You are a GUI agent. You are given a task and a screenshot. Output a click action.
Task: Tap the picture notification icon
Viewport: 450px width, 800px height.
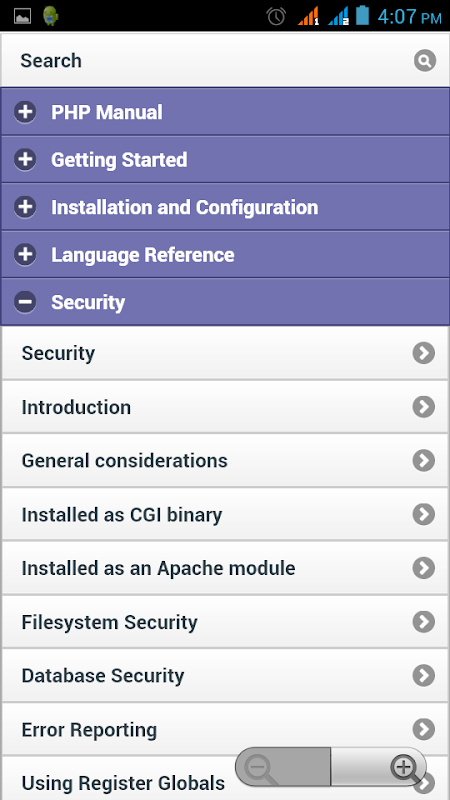coord(22,16)
